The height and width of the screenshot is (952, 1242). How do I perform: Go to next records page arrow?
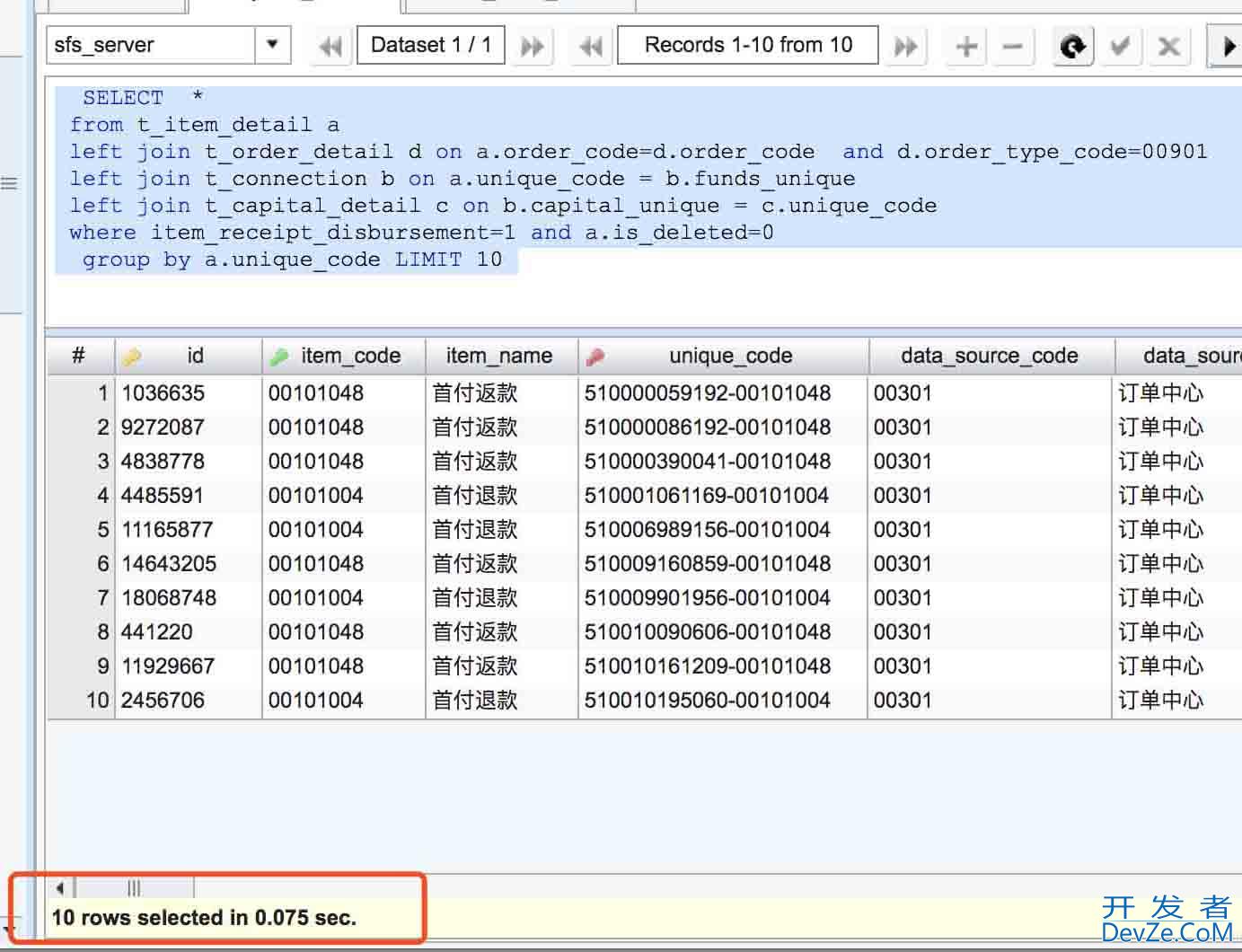pos(905,46)
